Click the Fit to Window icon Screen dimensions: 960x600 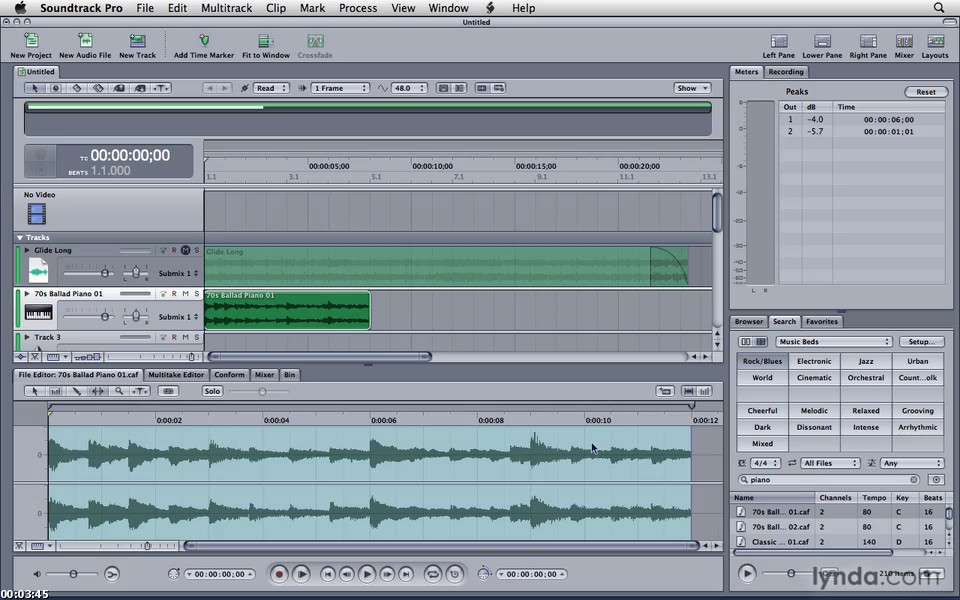[266, 41]
